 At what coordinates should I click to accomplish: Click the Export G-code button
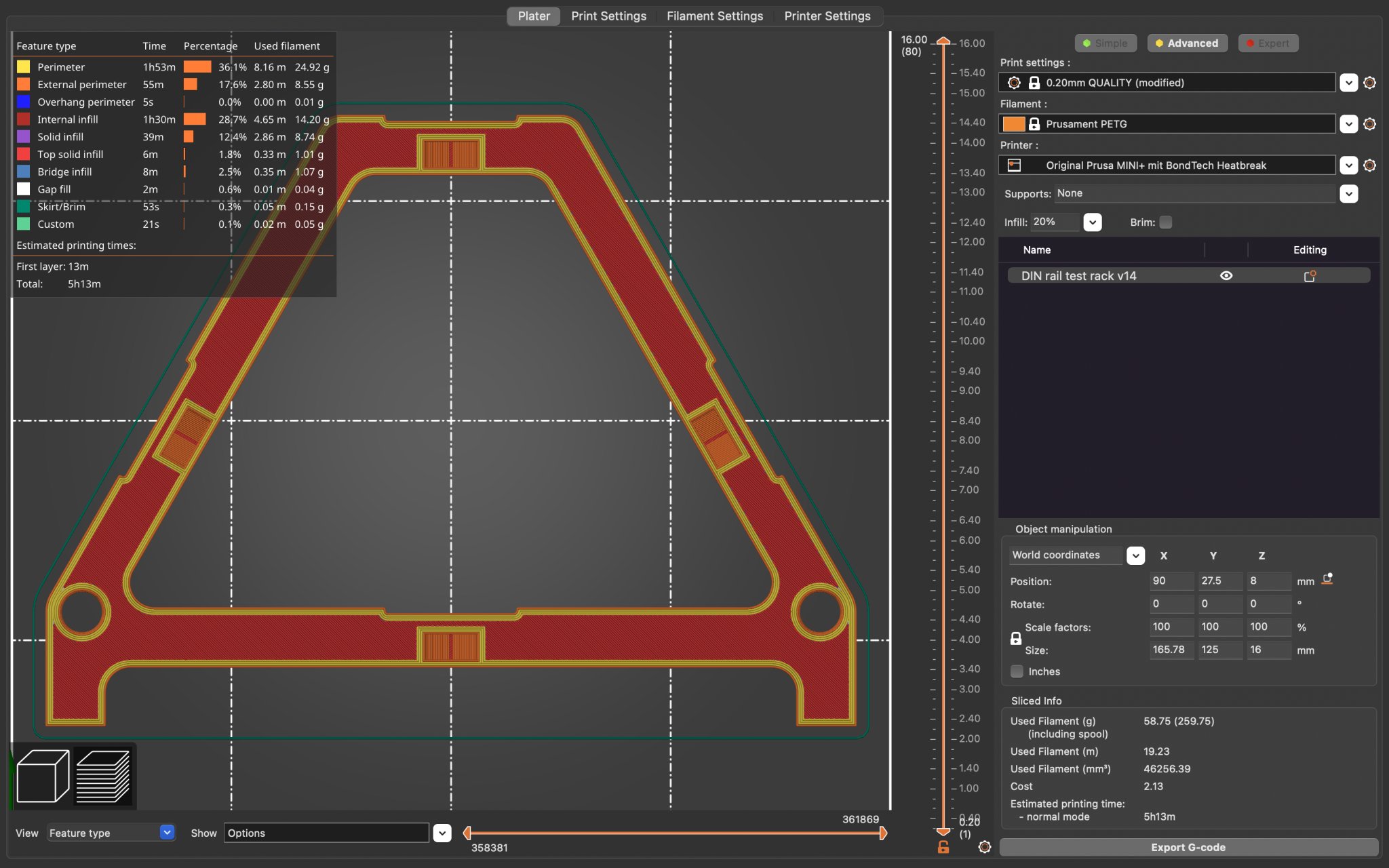tap(1188, 847)
